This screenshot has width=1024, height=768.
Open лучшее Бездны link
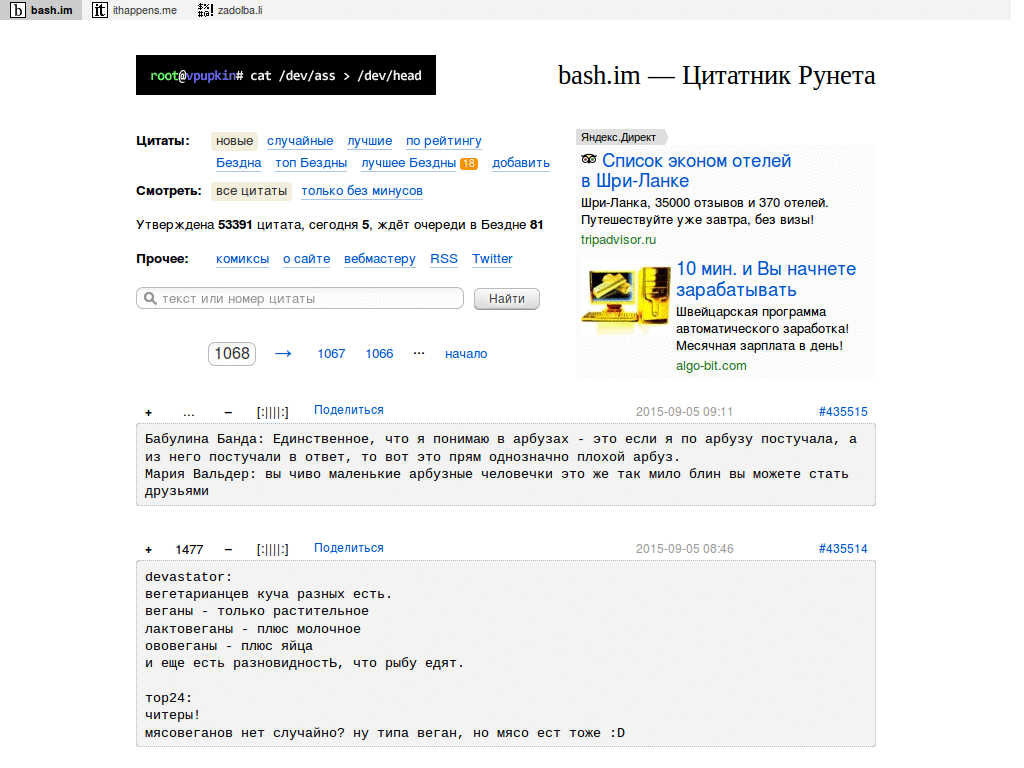[409, 163]
